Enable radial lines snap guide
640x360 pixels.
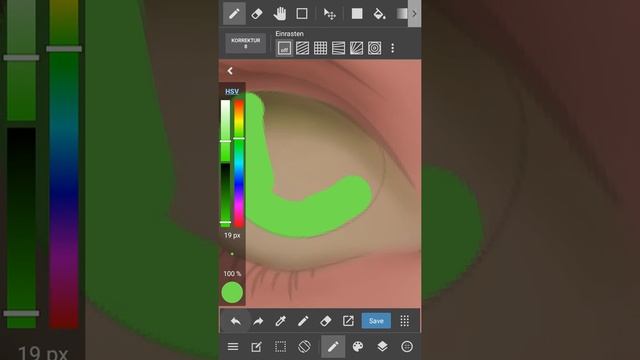(x=356, y=48)
